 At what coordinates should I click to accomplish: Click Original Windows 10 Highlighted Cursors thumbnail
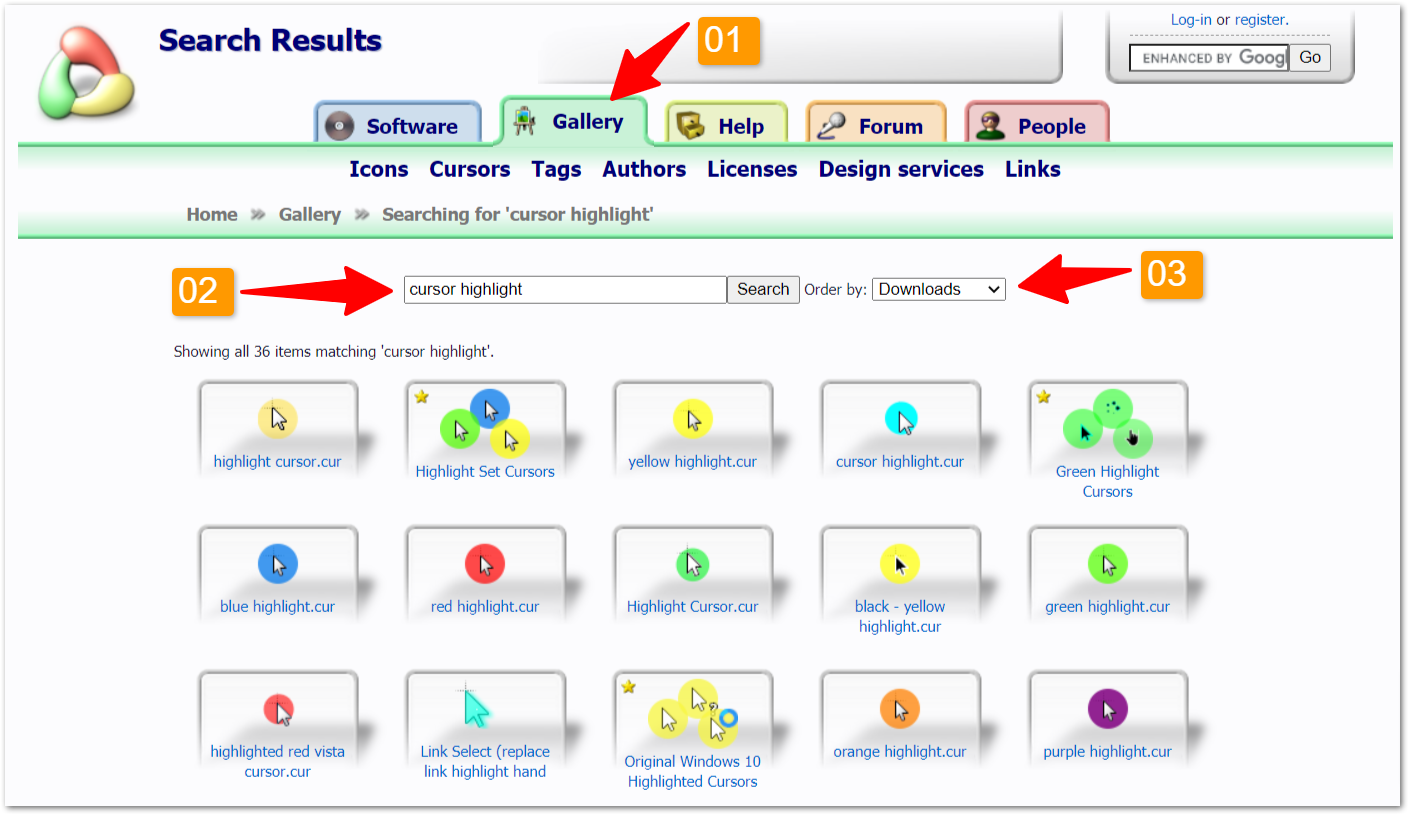[693, 713]
